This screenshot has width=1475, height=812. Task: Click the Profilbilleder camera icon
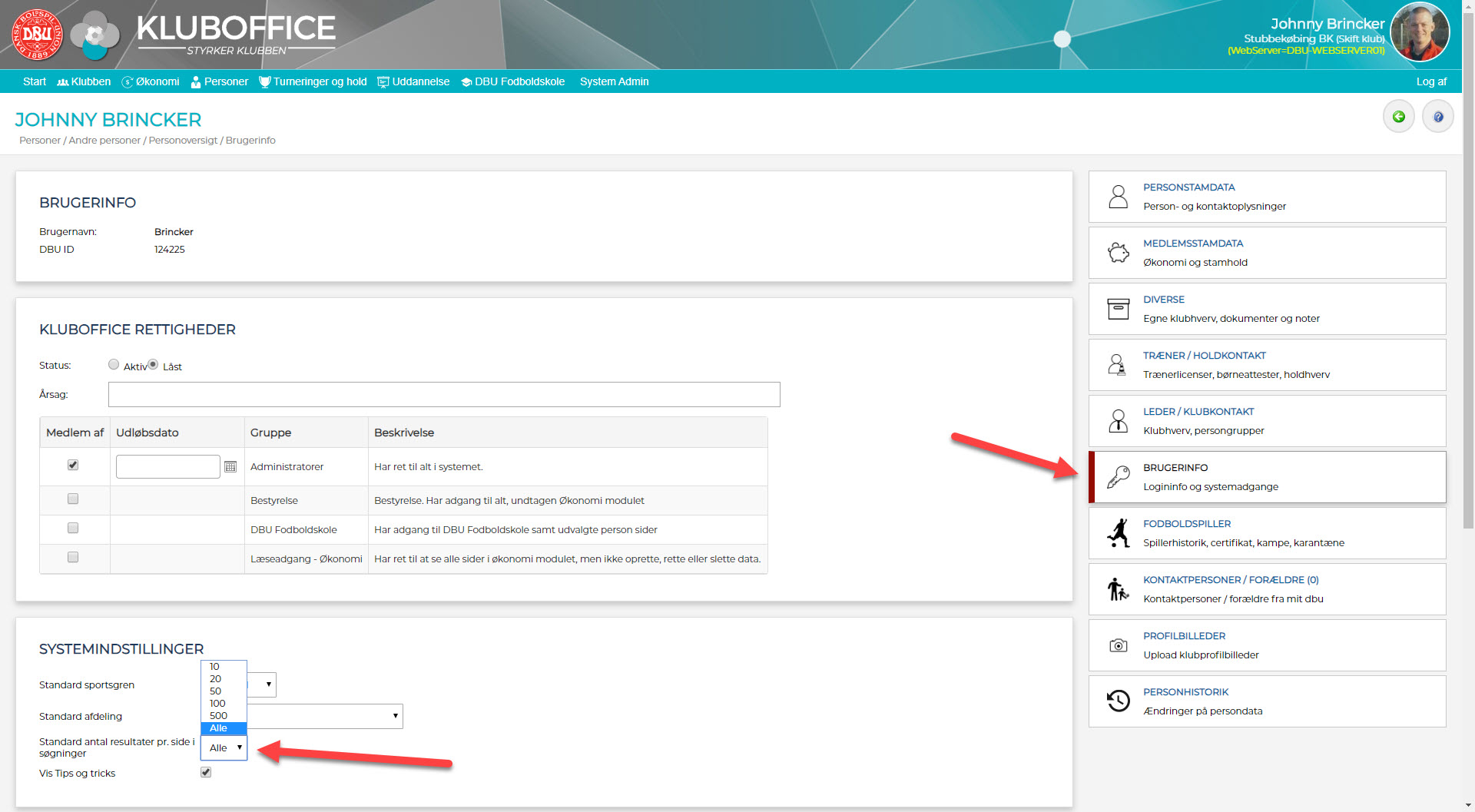[1119, 645]
